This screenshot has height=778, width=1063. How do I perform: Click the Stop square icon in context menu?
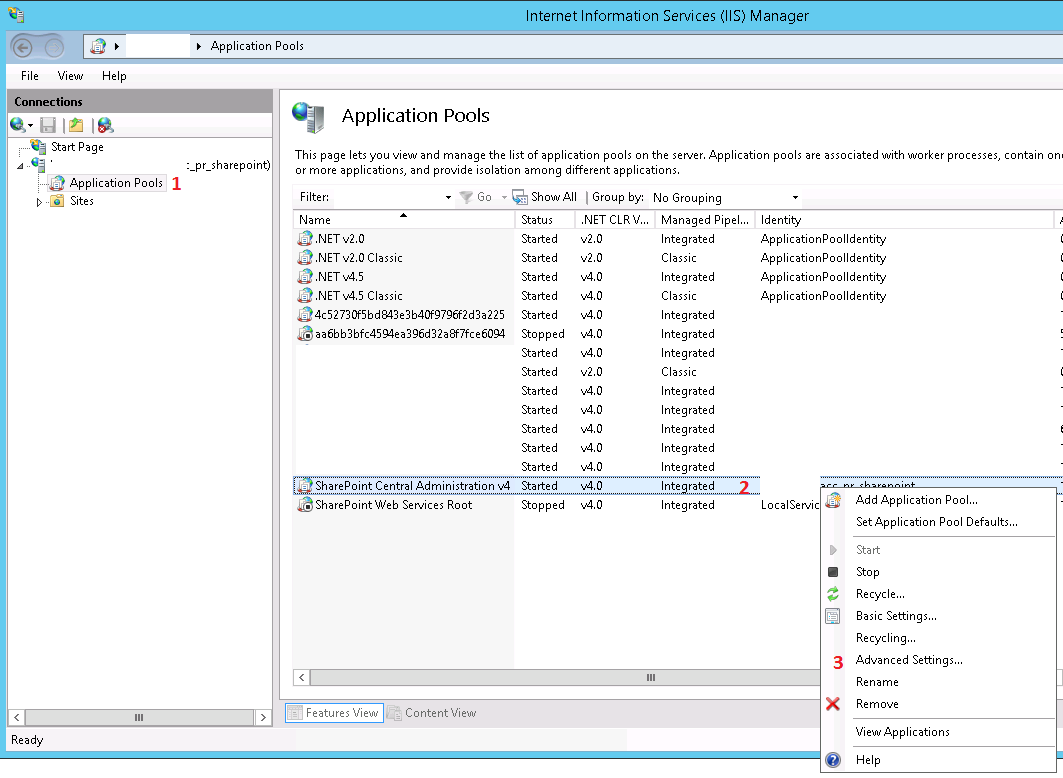833,572
